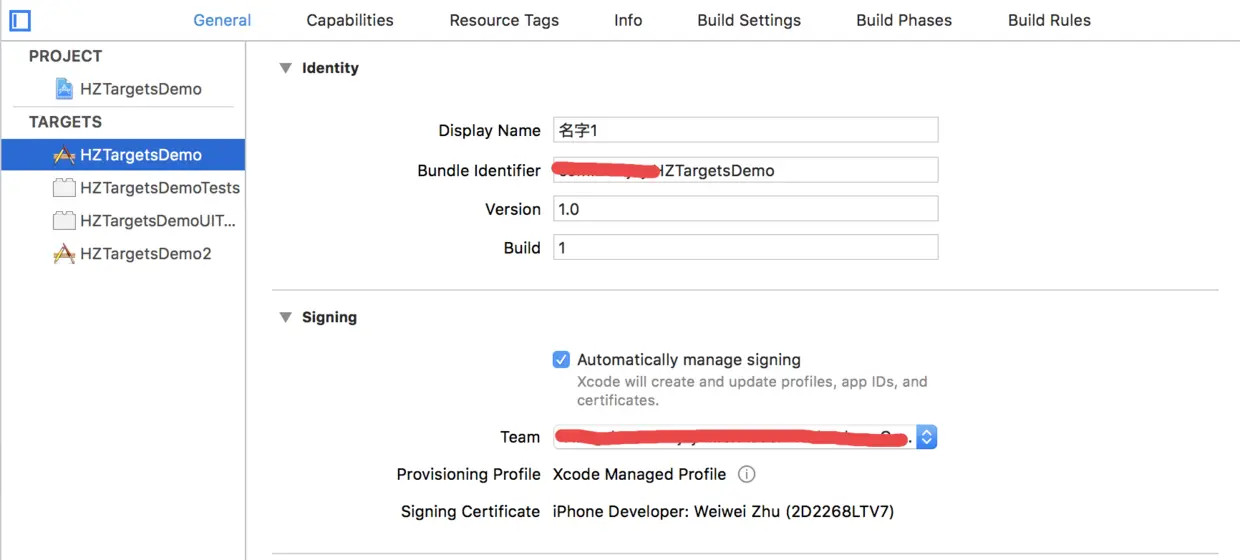1240x560 pixels.
Task: Select the Resource Tags tab
Action: coord(504,20)
